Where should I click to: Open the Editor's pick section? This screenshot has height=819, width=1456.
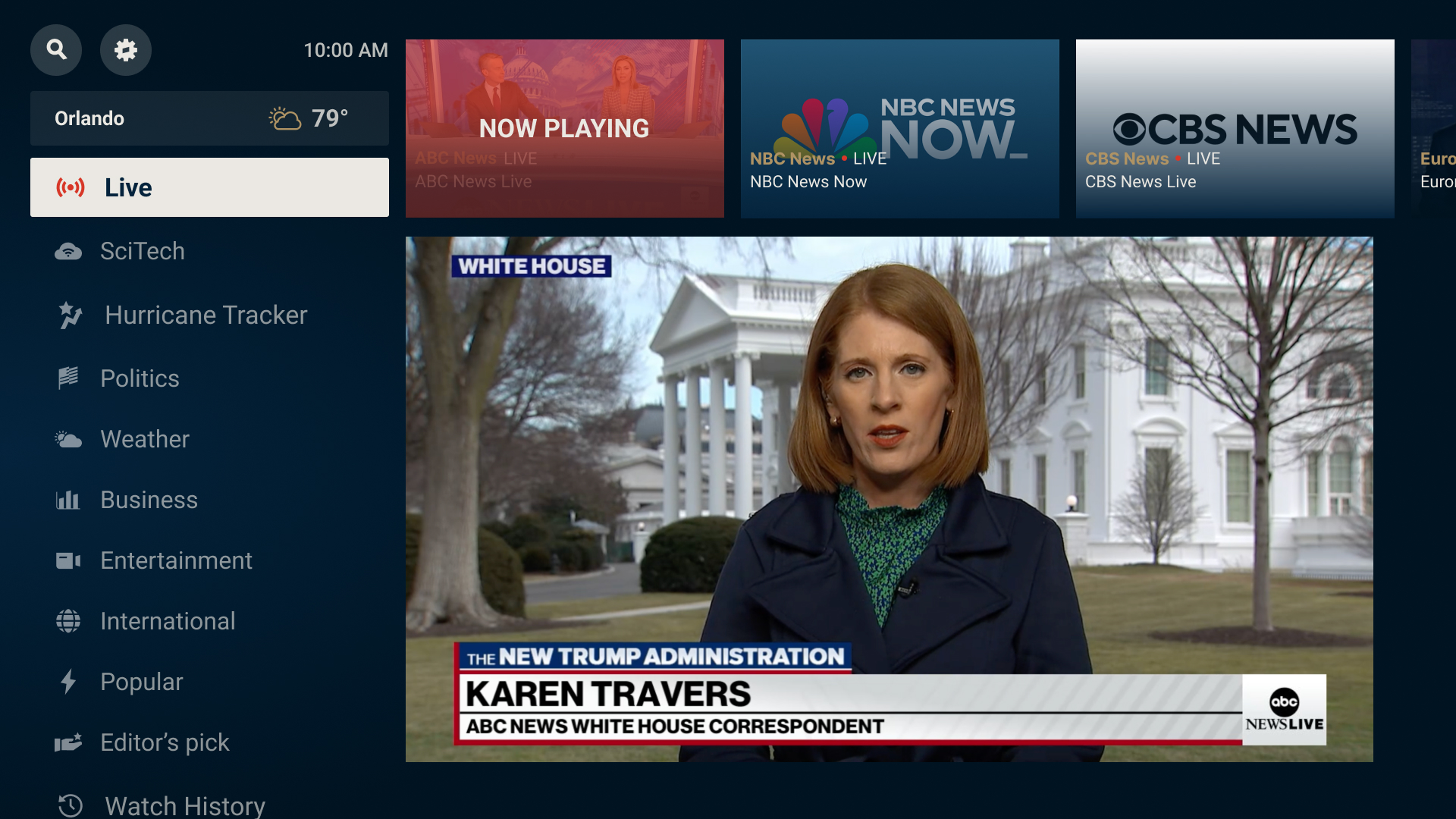click(165, 742)
